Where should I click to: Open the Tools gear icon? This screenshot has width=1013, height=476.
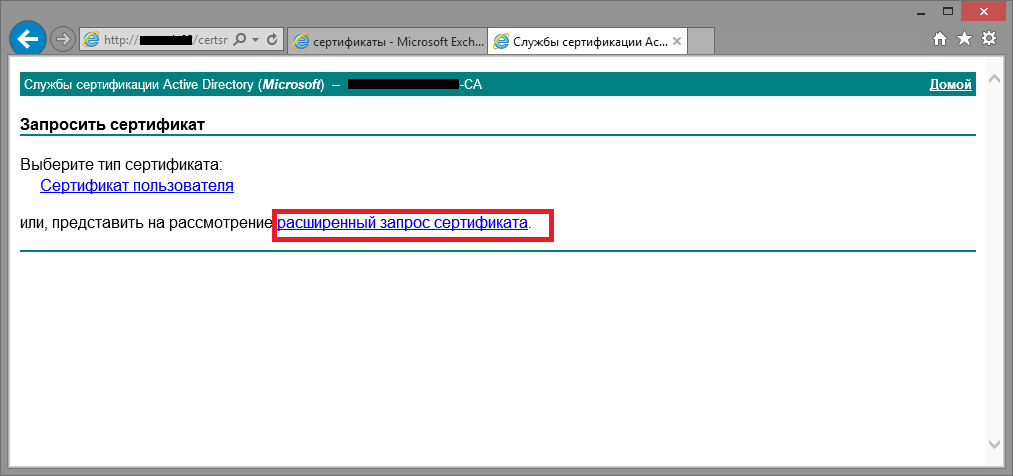tap(989, 39)
